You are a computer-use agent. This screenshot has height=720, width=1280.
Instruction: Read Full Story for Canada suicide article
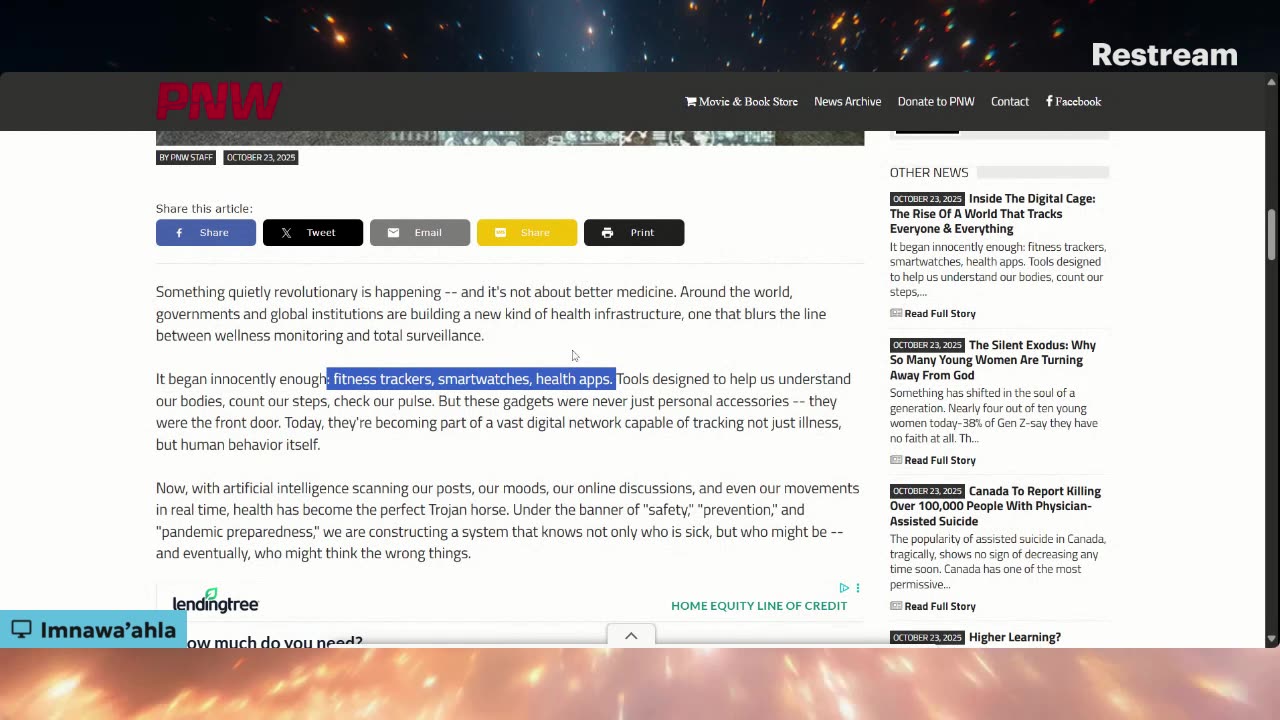(x=940, y=606)
